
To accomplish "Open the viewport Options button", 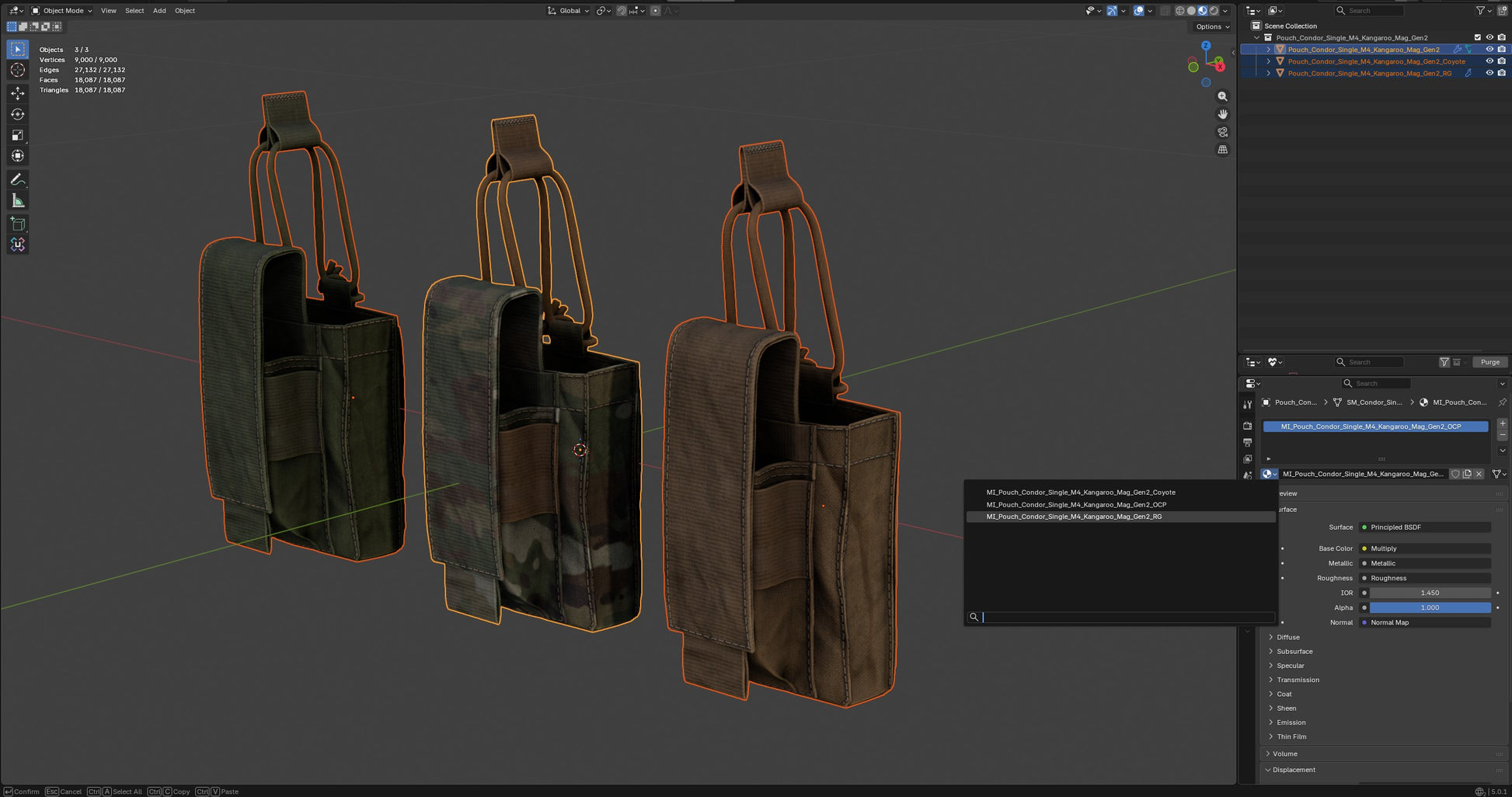I will [x=1212, y=26].
